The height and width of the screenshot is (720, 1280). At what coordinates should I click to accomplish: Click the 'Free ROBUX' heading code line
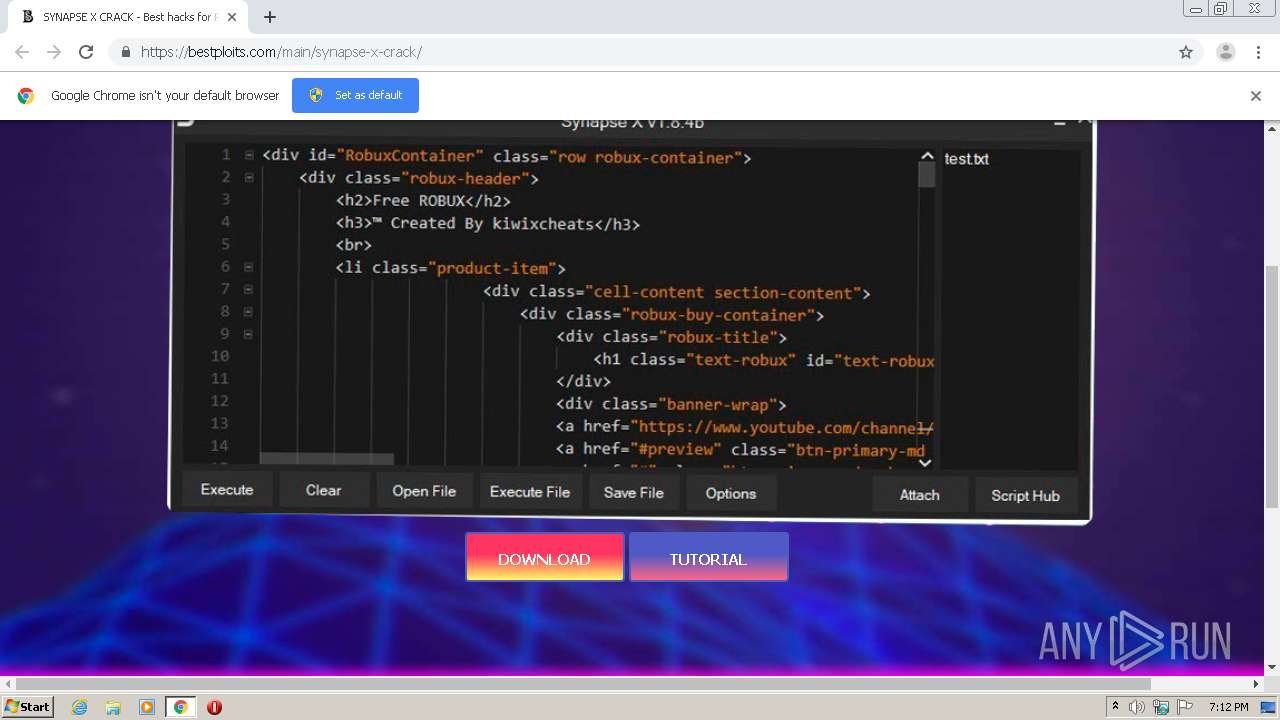tap(424, 201)
